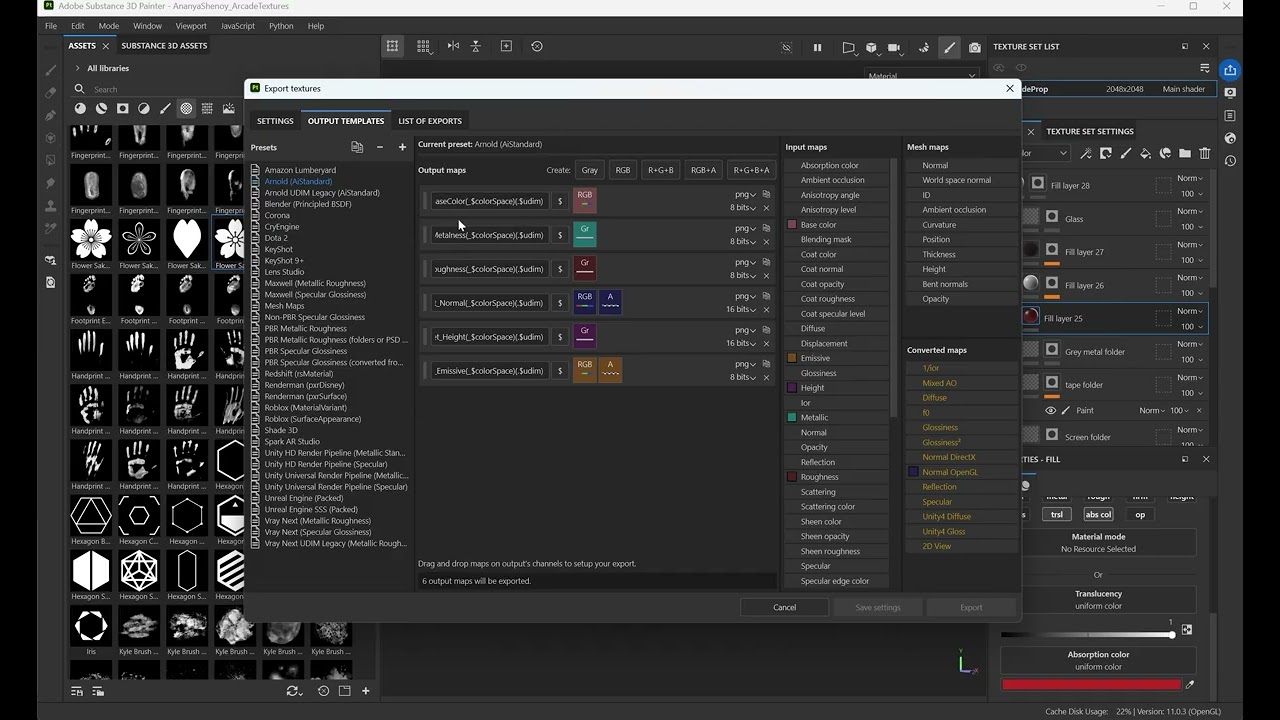Select the Eraser tool in left toolbar
This screenshot has width=1280, height=720.
(x=51, y=93)
